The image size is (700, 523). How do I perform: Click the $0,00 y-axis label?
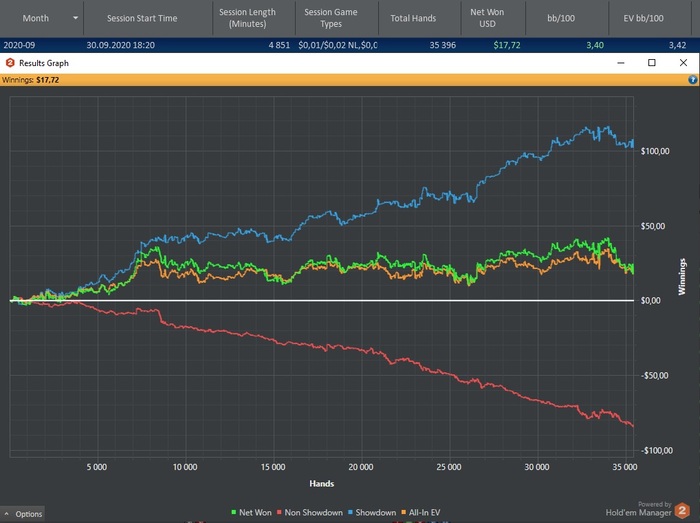pos(650,301)
